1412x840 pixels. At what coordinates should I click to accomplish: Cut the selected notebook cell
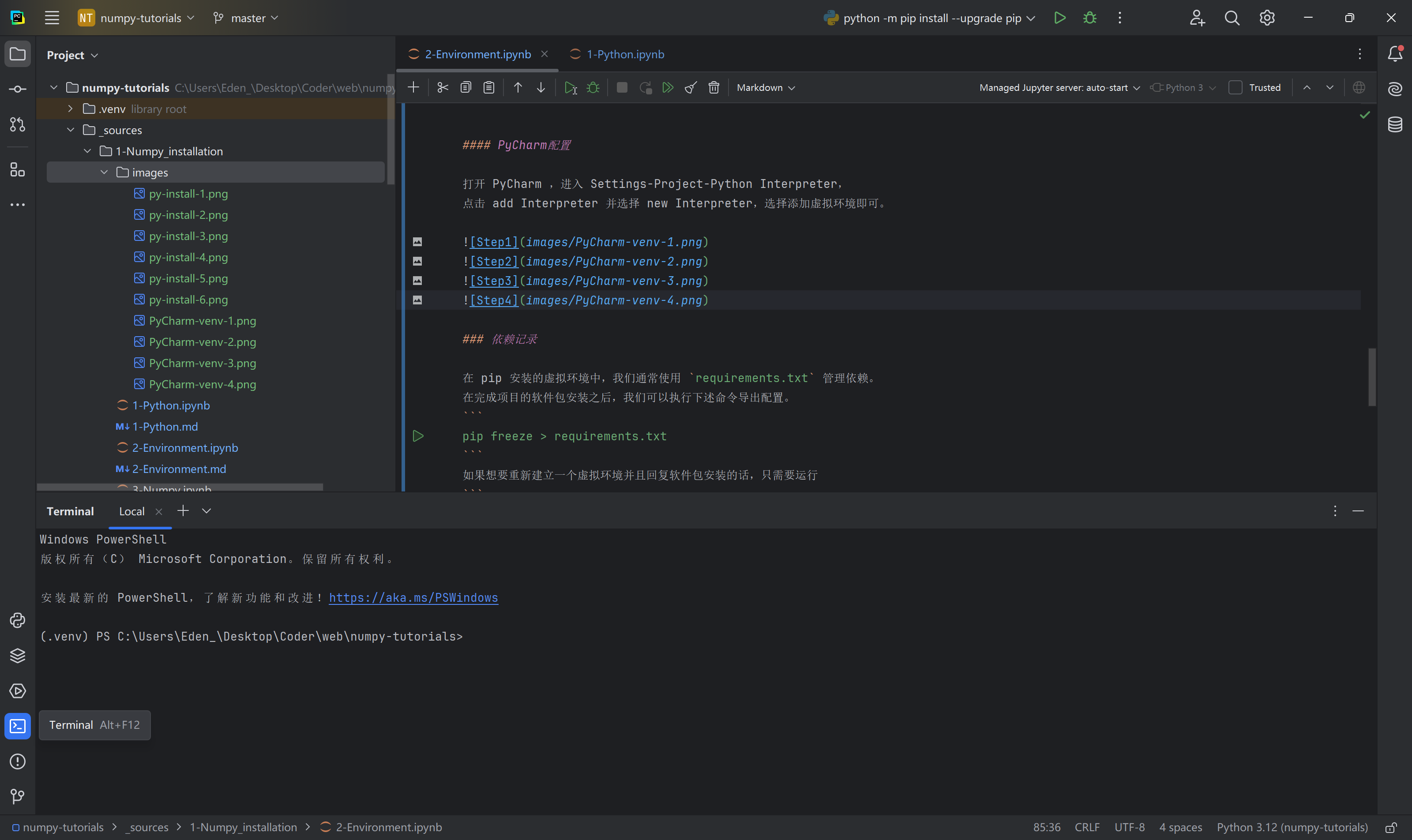tap(443, 87)
